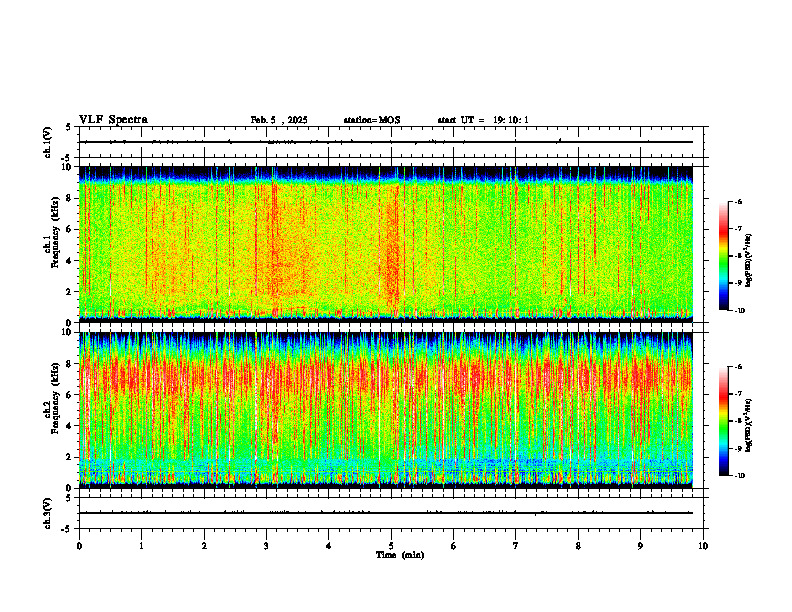Click the "-6" value on the ch.1 colorbar
The width and height of the screenshot is (792, 612).
(x=738, y=201)
